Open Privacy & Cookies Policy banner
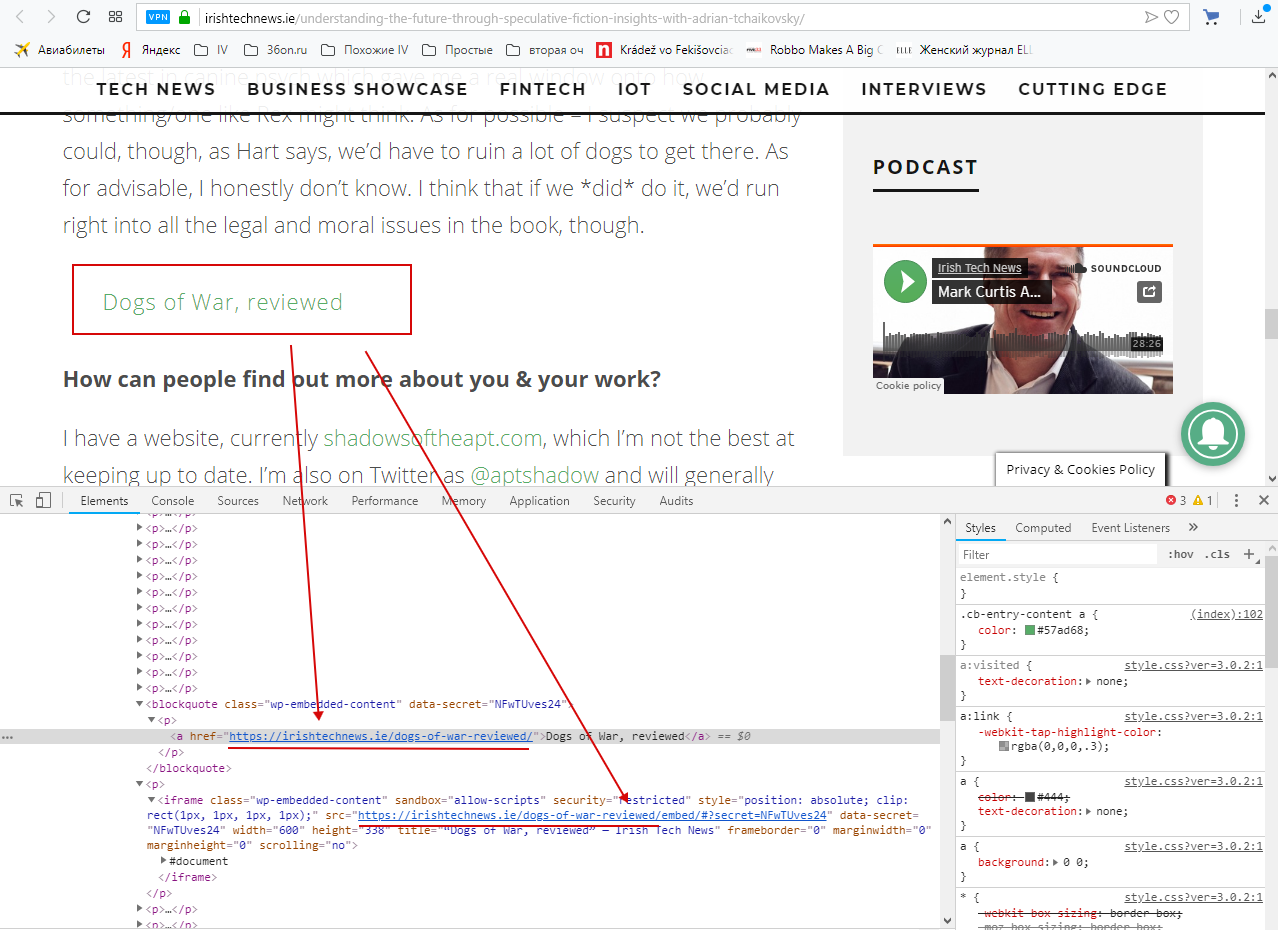1278x930 pixels. (x=1081, y=469)
